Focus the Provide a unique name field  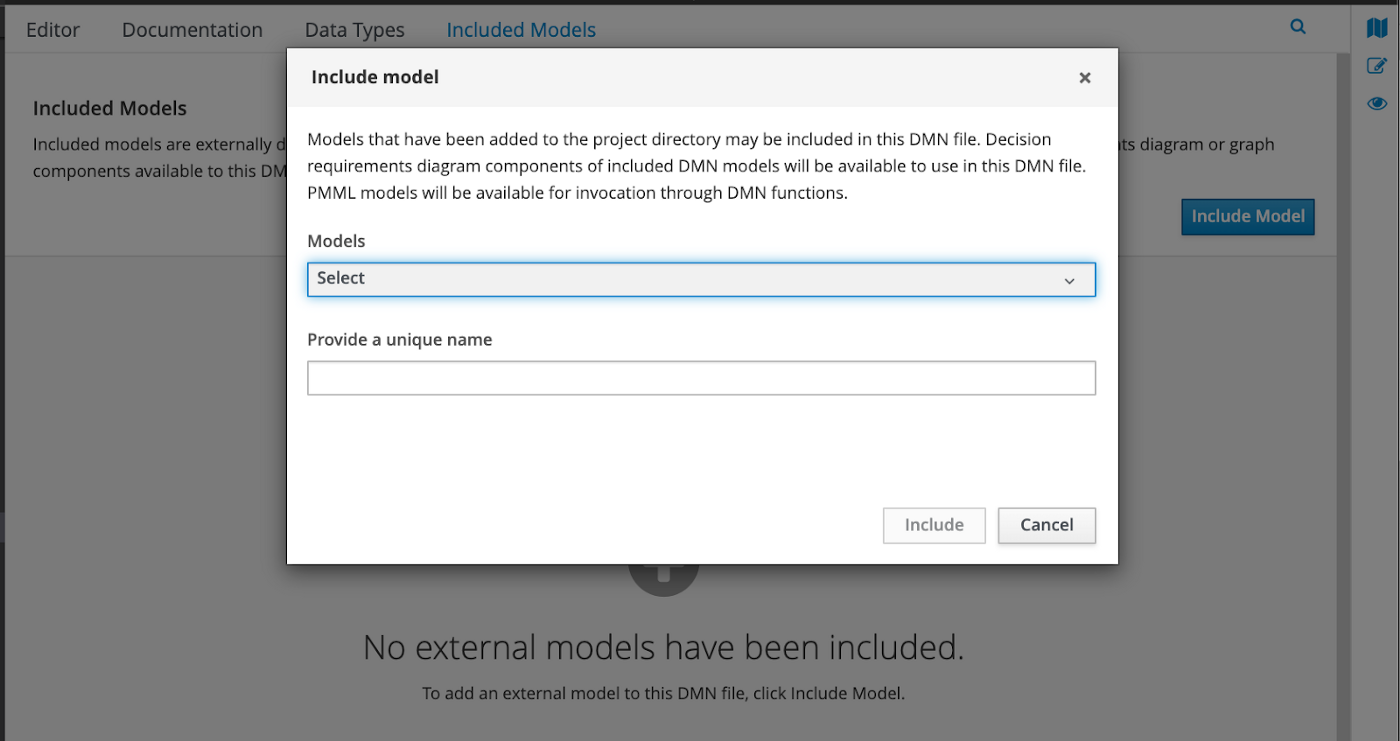(700, 378)
